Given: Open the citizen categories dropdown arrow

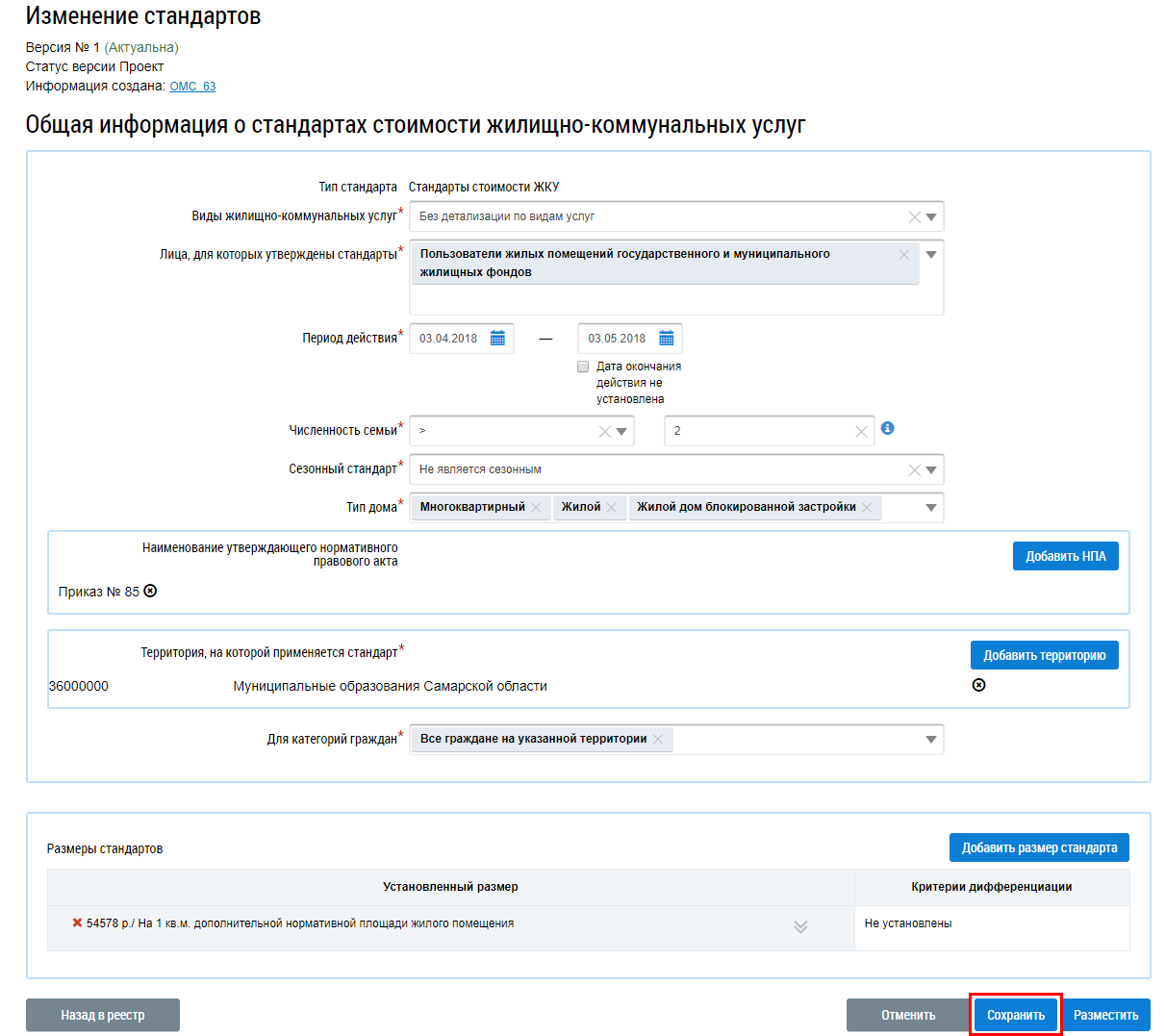Looking at the screenshot, I should [931, 740].
